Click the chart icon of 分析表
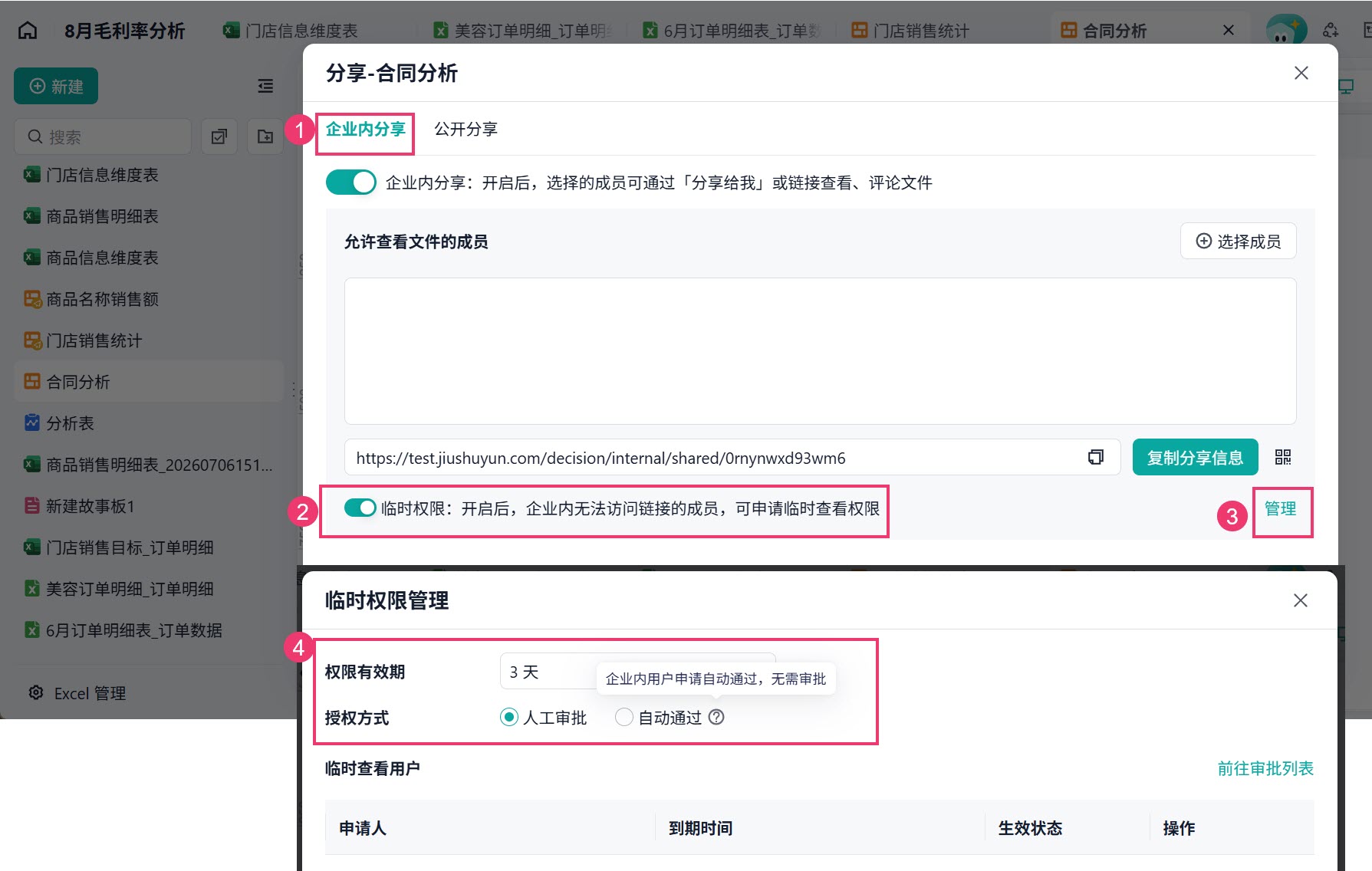1372x871 pixels. [x=31, y=423]
